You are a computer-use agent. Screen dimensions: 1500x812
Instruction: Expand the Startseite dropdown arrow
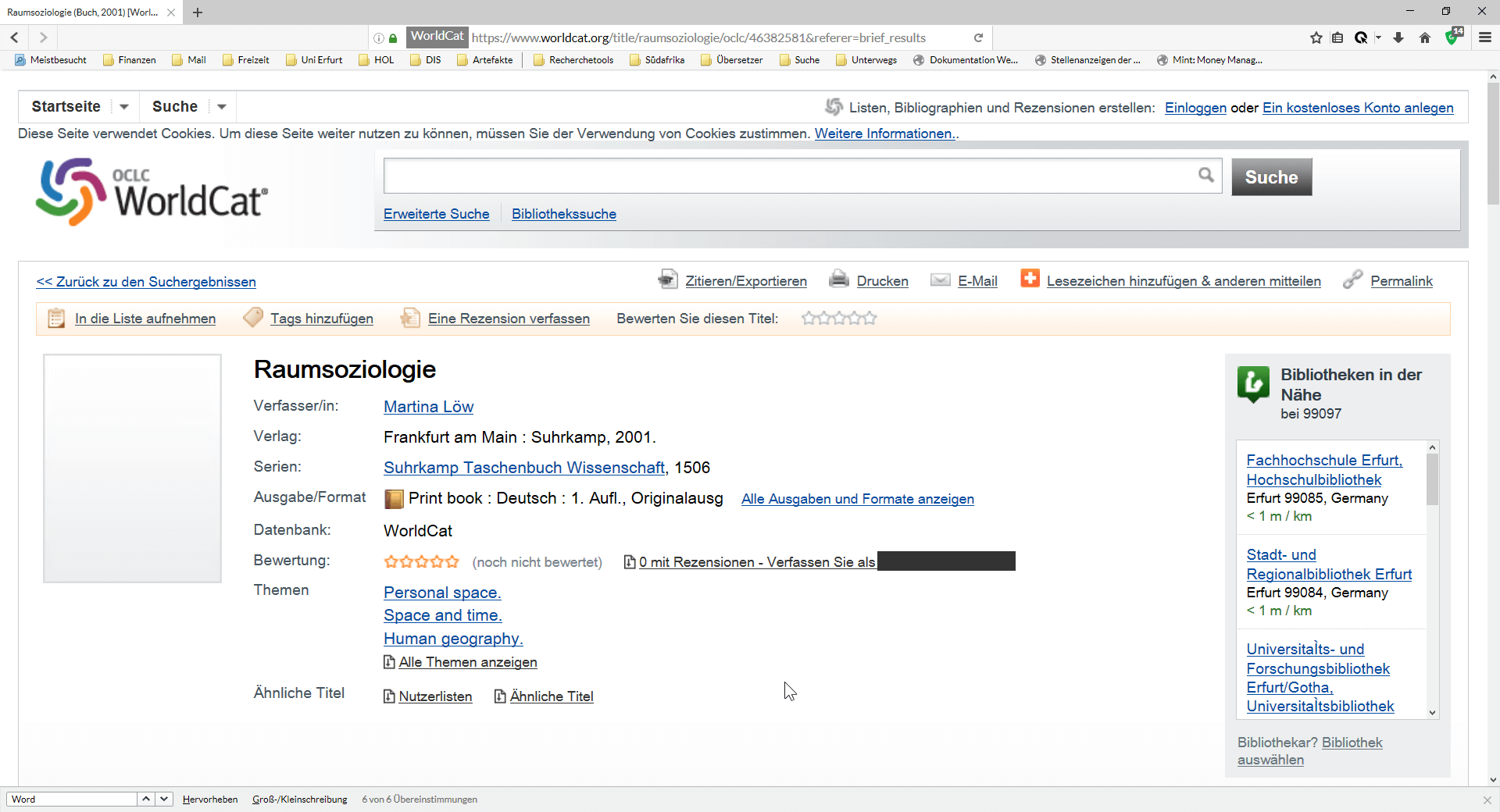[x=123, y=107]
